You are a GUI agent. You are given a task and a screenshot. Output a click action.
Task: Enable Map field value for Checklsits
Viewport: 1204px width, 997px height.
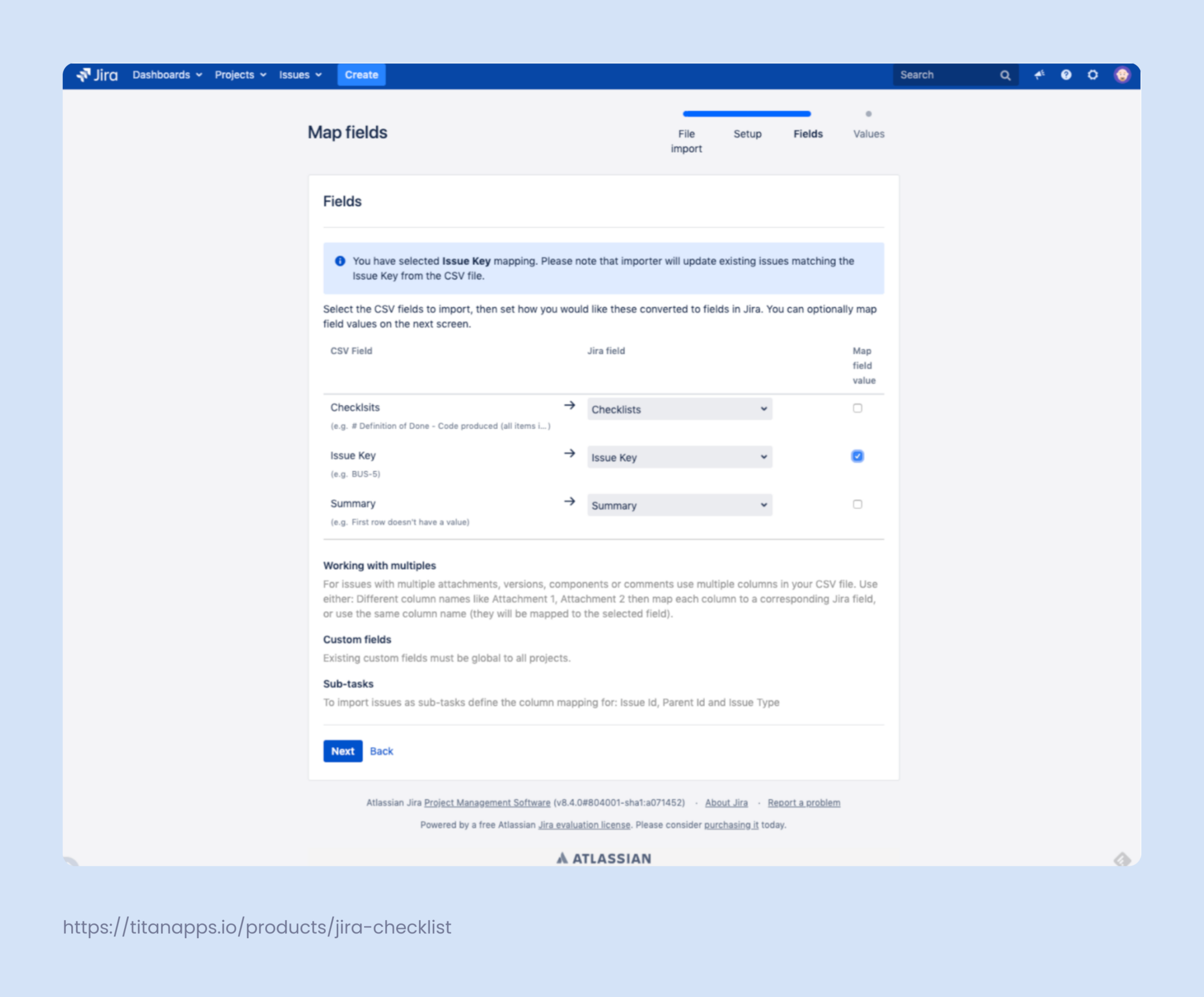pos(858,407)
